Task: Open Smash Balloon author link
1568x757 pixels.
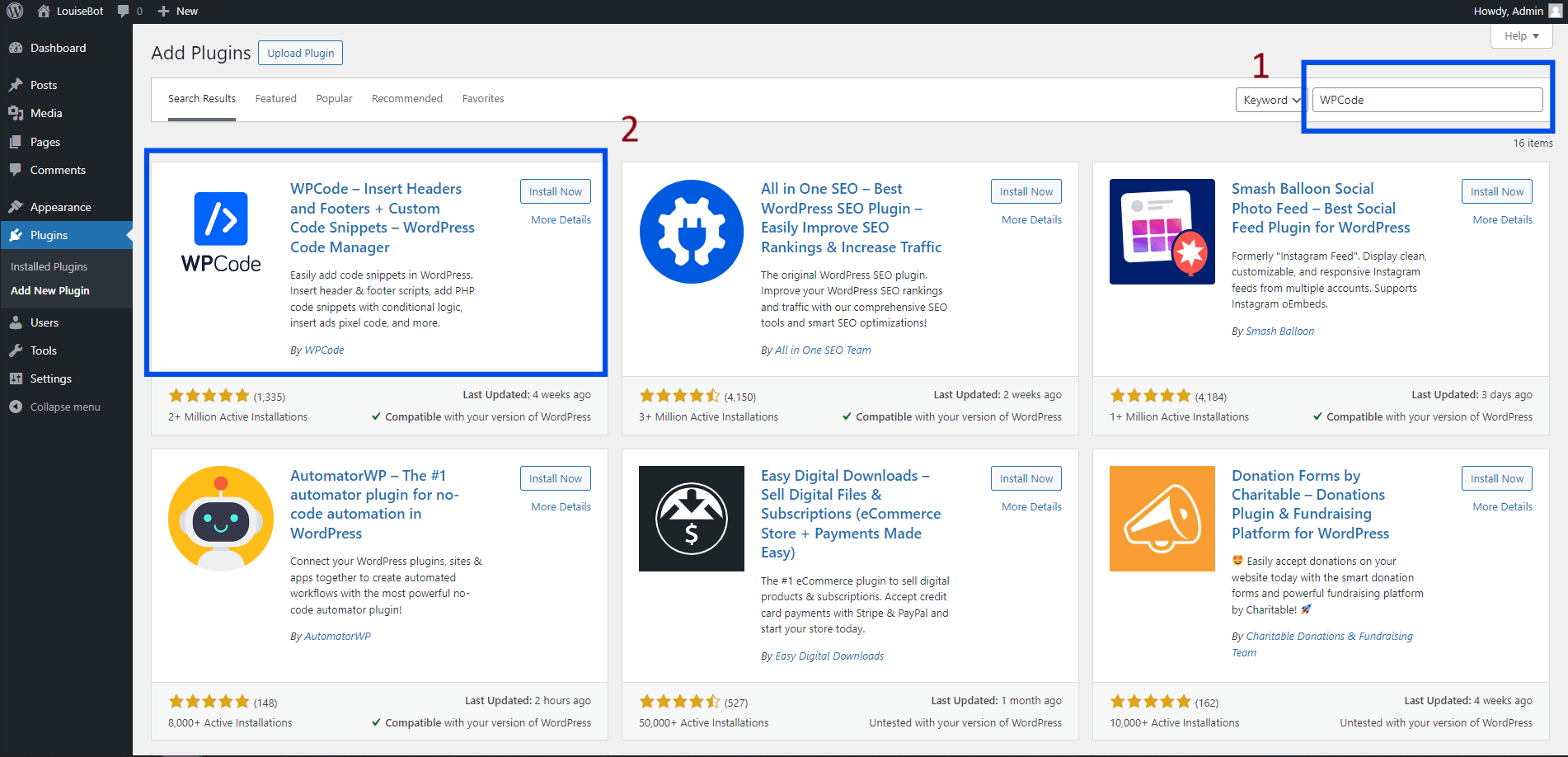Action: (1279, 331)
